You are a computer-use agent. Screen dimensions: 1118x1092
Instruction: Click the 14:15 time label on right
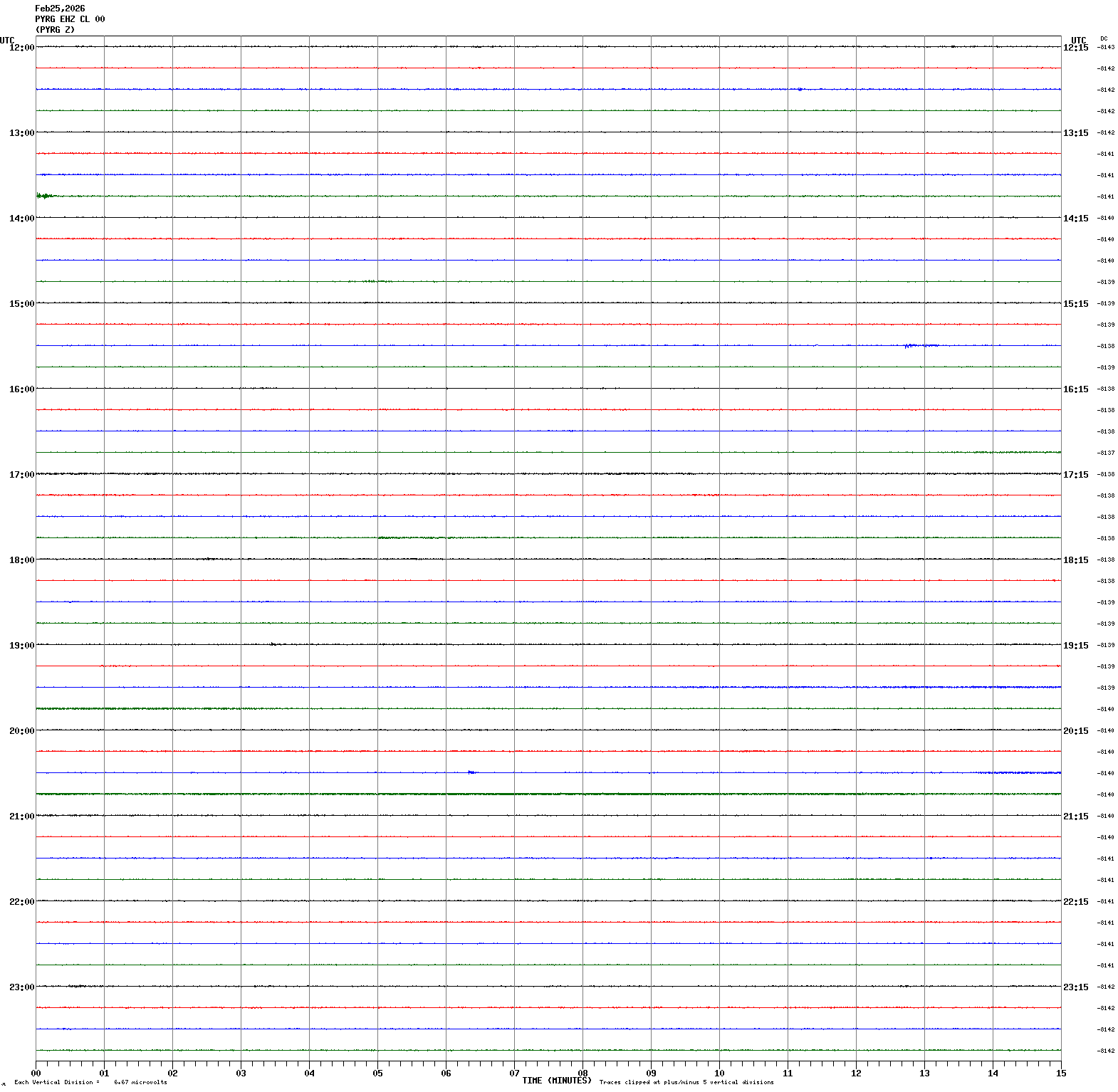tap(1075, 219)
